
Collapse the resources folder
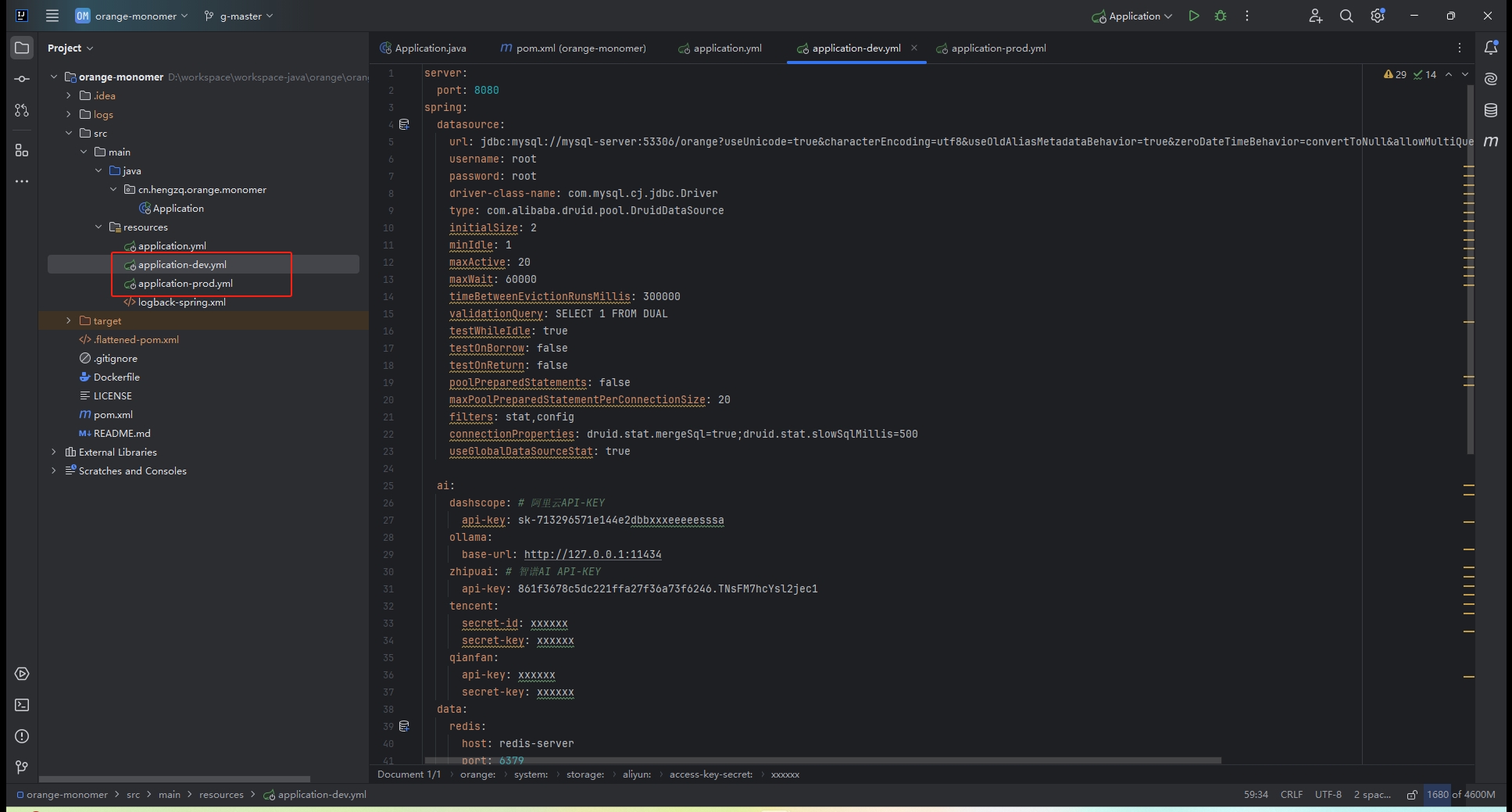click(x=98, y=227)
